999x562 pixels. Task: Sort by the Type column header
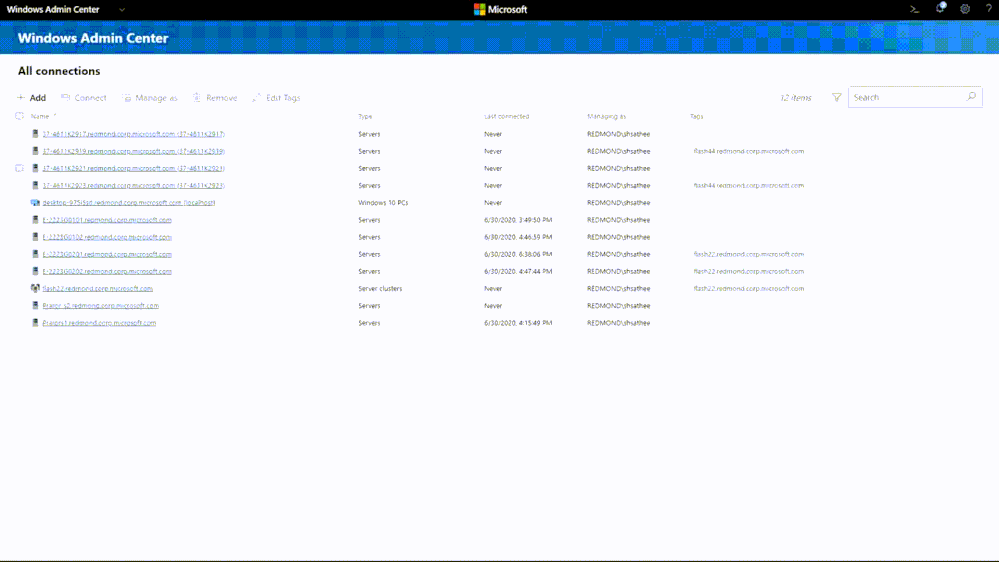click(365, 117)
